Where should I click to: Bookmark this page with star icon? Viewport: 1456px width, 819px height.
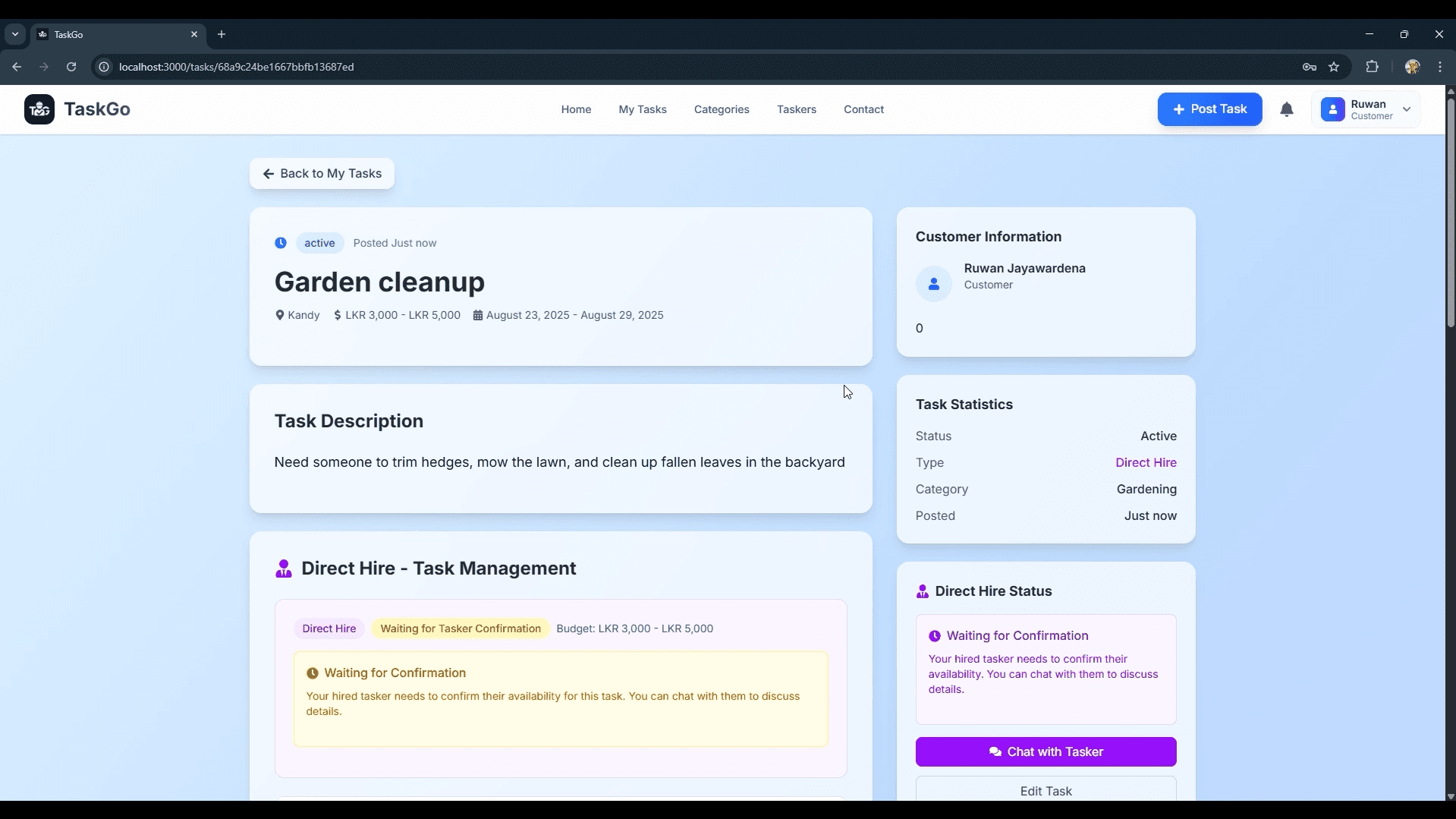[x=1334, y=67]
